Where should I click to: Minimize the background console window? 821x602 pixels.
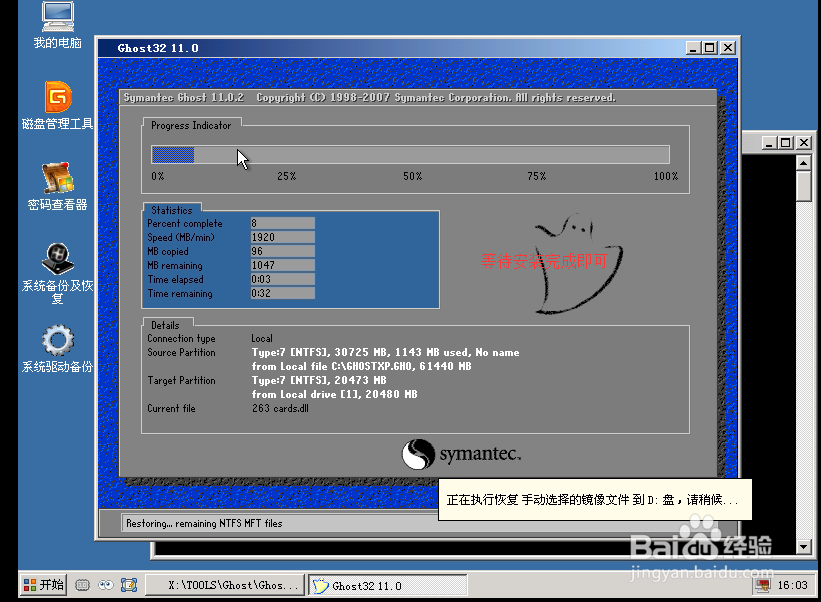pos(768,142)
